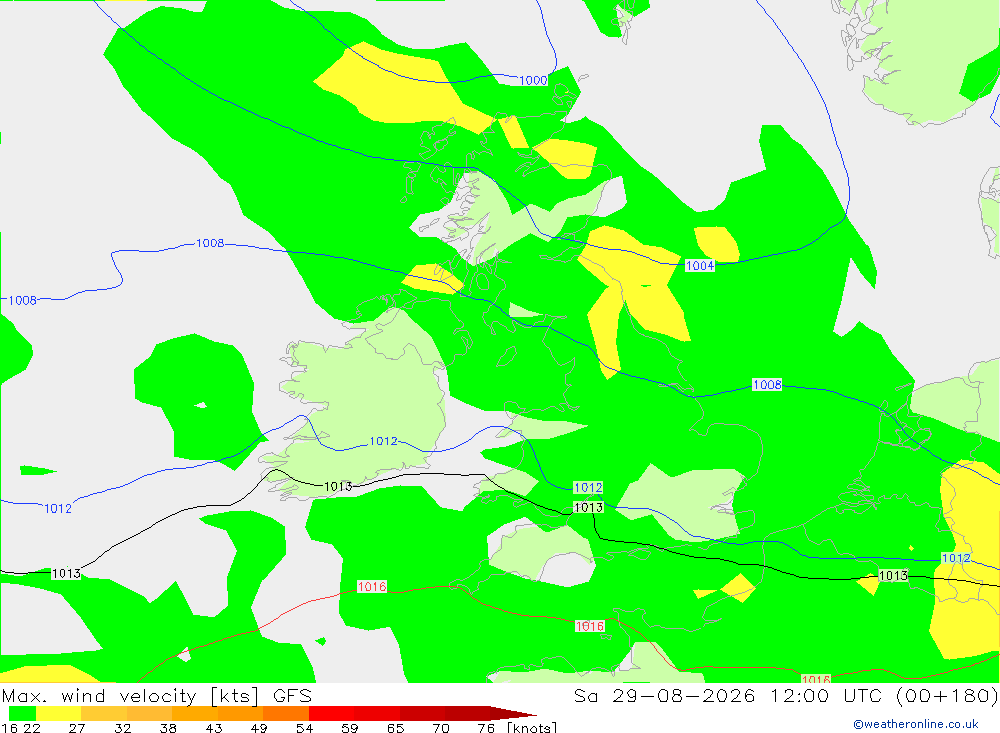Screen dimensions: 1000x733
Task: Click the '(00+180)' forecast offset text
Action: 946,695
